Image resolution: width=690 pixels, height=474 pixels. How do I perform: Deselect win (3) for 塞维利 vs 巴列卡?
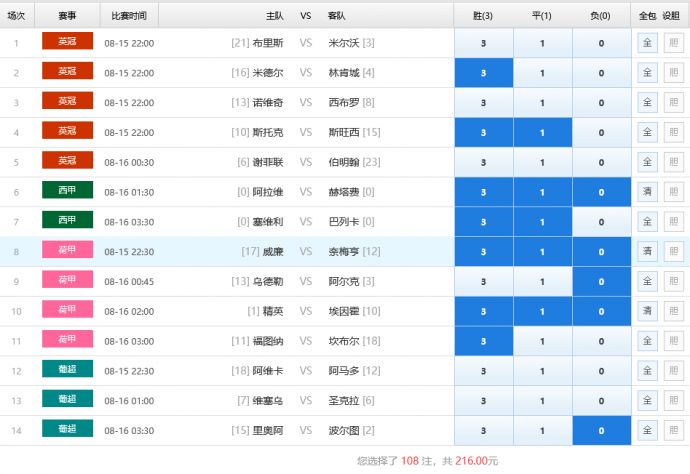(484, 222)
